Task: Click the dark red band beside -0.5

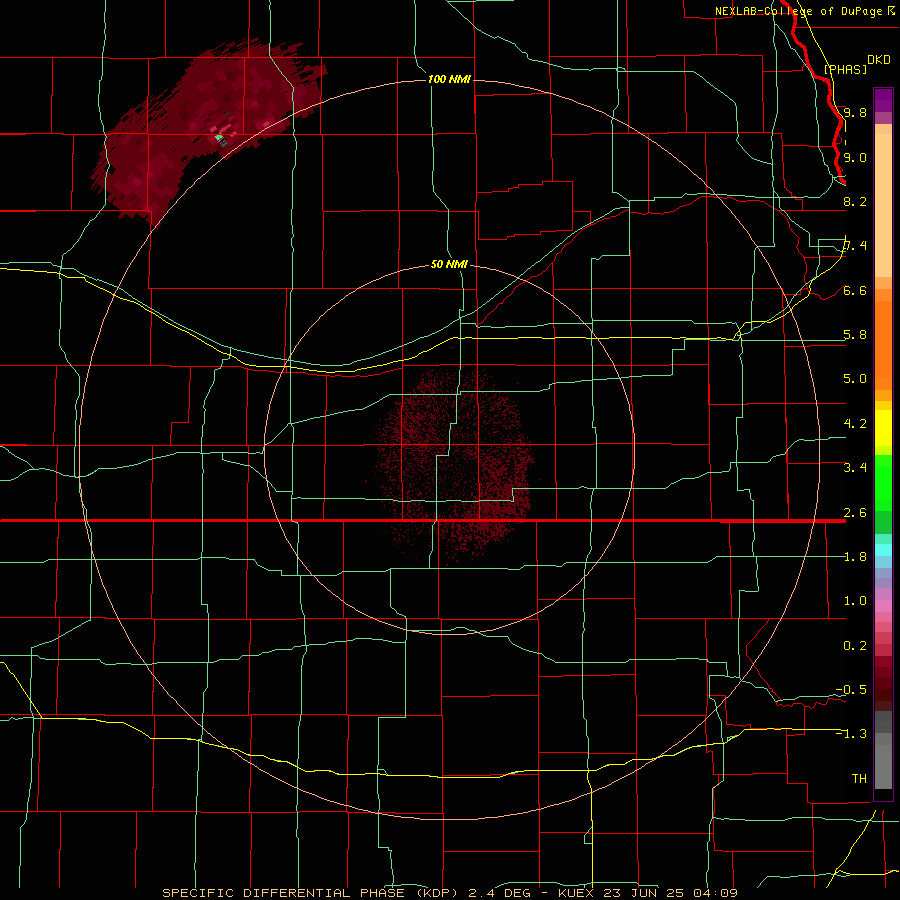Action: click(883, 689)
